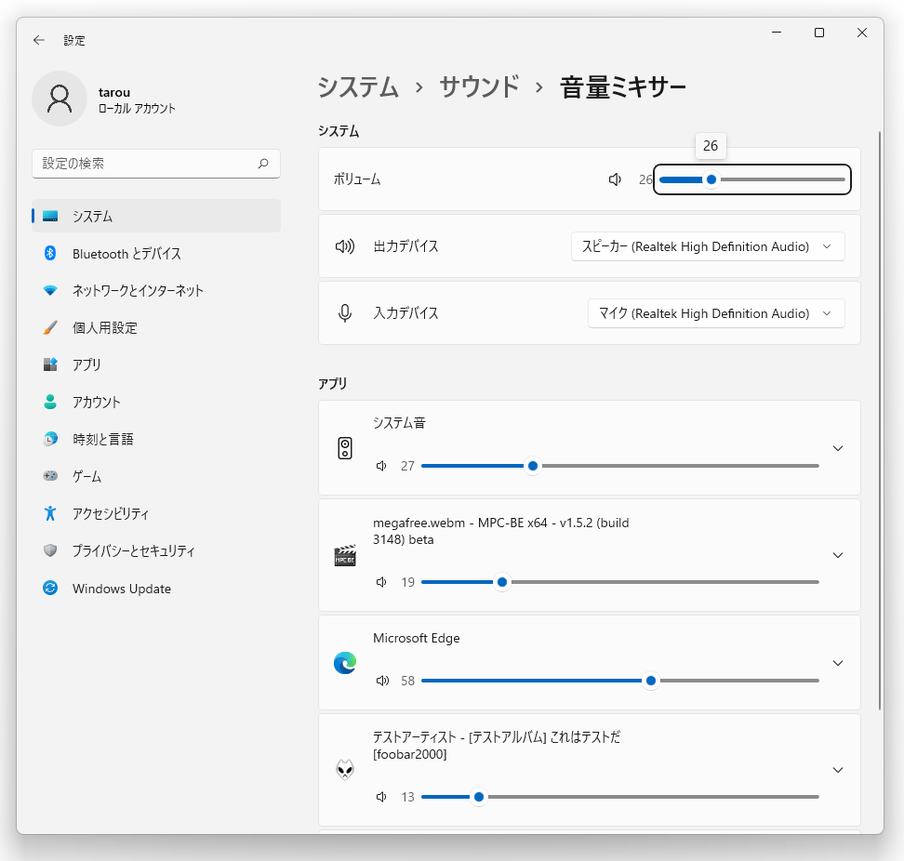The image size is (904, 861).
Task: Open ネットワークとインターネット settings
Action: [156, 290]
